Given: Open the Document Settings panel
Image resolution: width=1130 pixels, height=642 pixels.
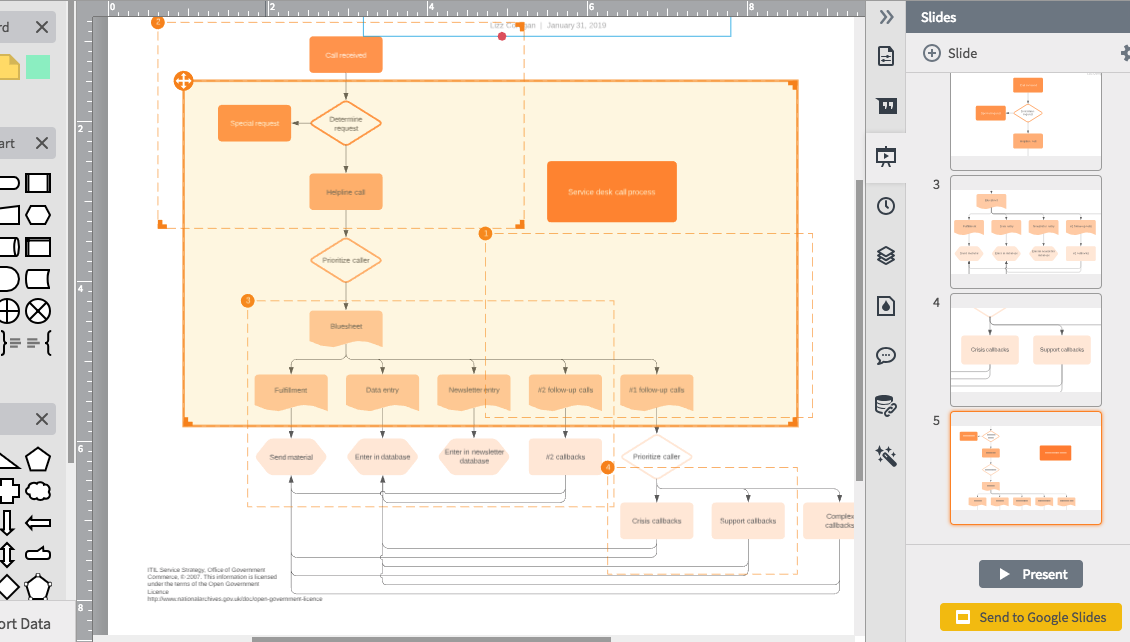Looking at the screenshot, I should coord(885,56).
